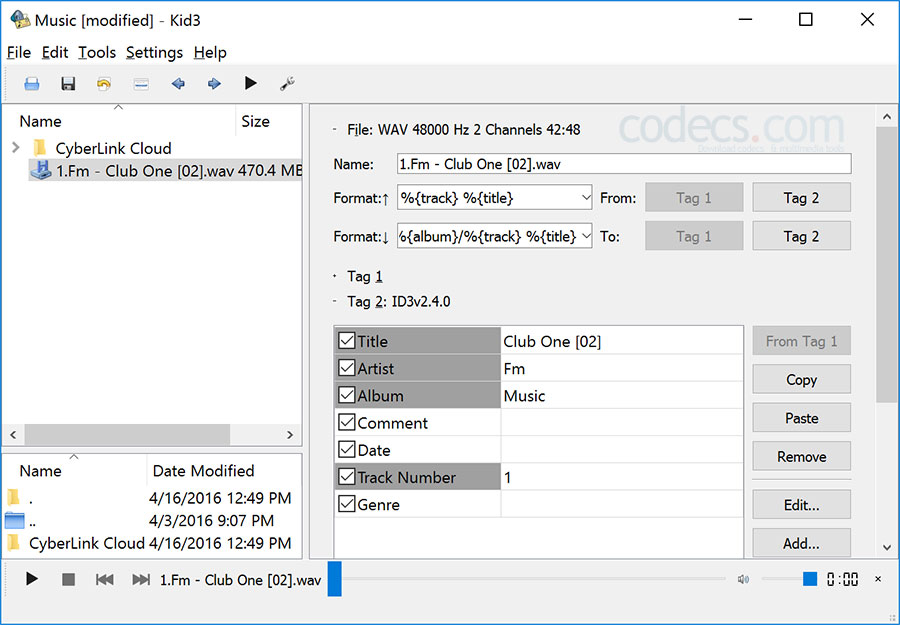Go to next file with right arrow icon
This screenshot has width=900, height=625.
coord(214,84)
